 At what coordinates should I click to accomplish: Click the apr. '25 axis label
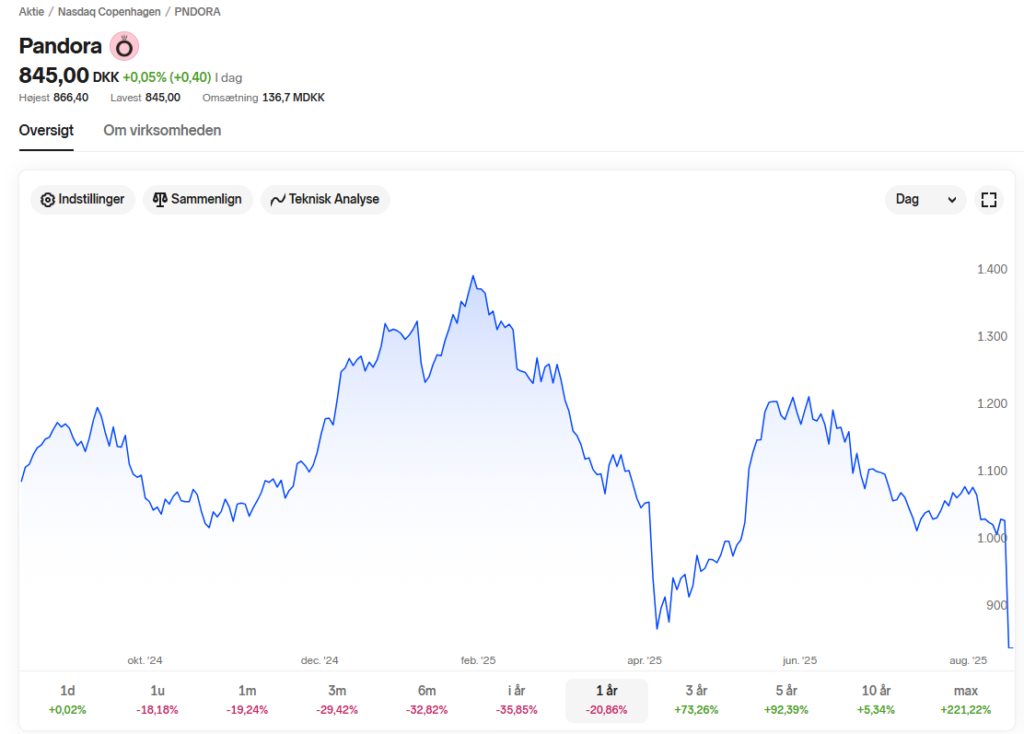[x=645, y=660]
